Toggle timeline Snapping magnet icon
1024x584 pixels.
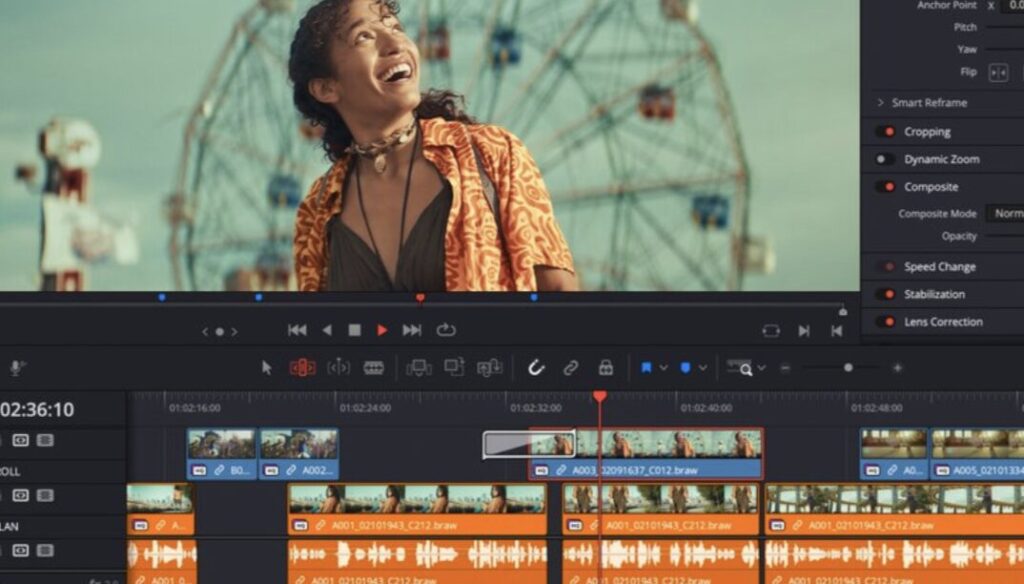pos(536,368)
